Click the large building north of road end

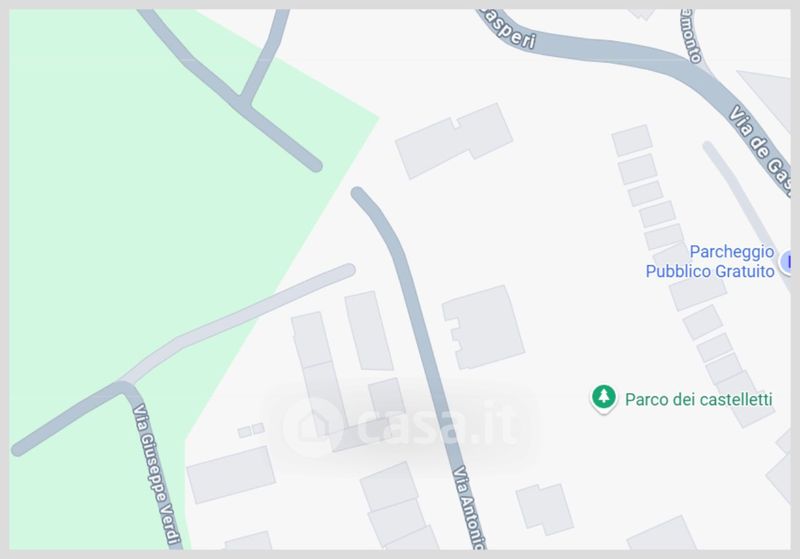point(454,141)
